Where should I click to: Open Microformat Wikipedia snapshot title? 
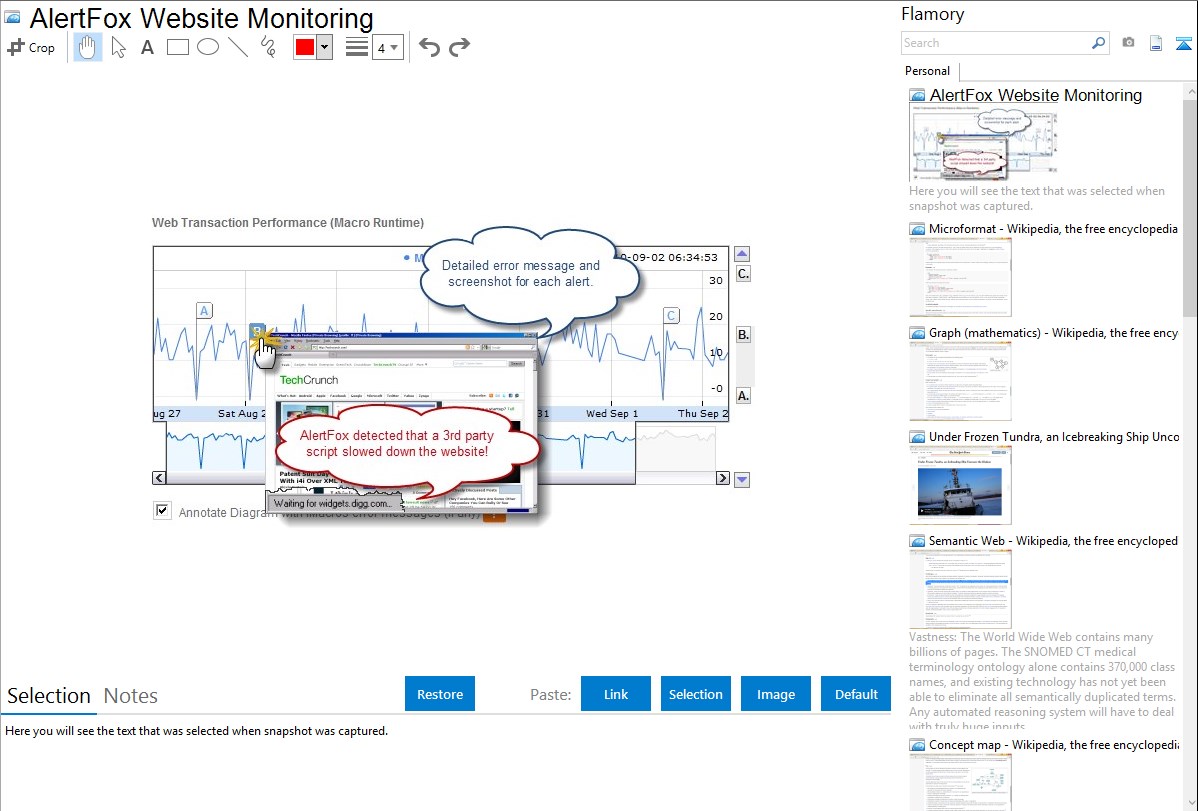tap(1053, 229)
